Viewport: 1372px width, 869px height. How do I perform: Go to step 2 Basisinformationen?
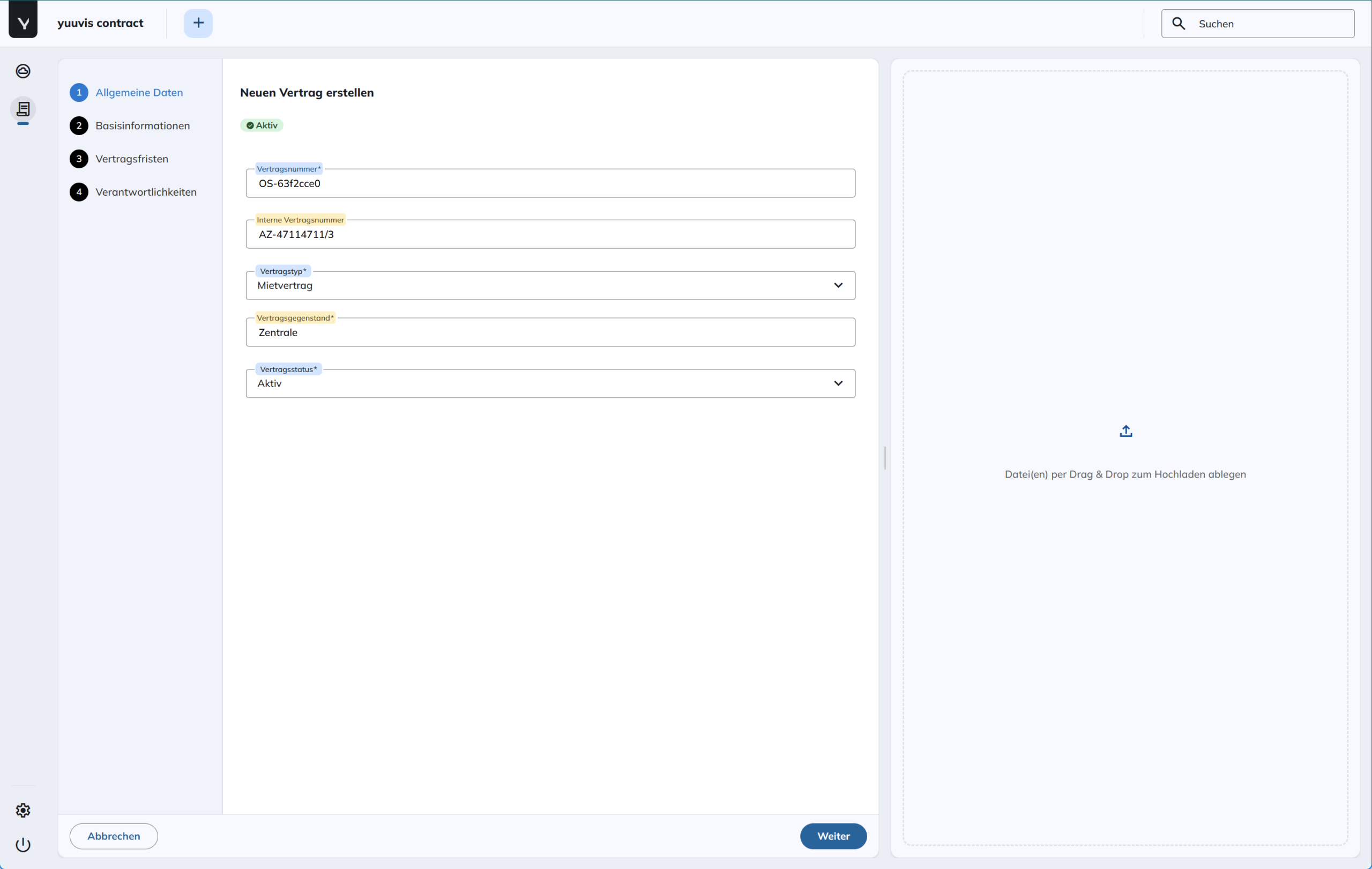coord(143,125)
